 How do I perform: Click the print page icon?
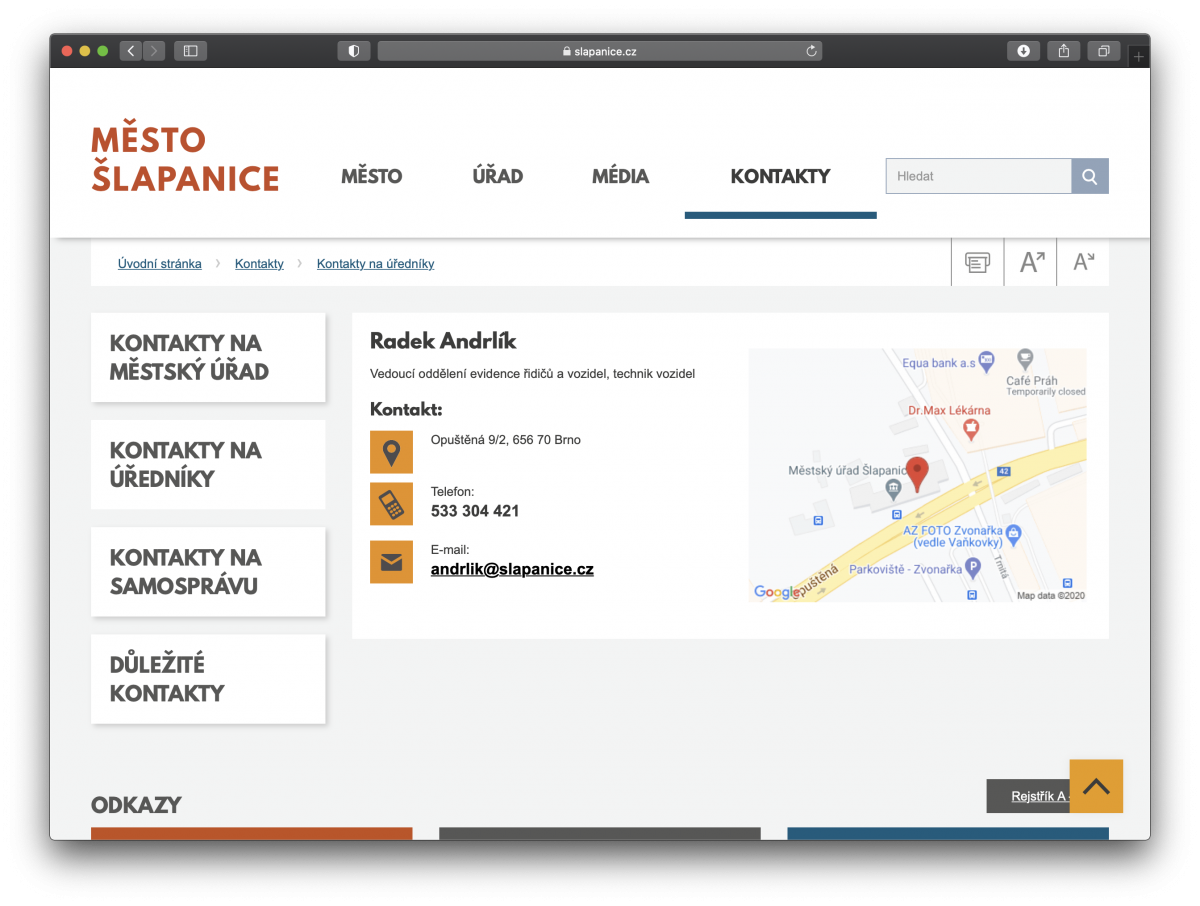tap(977, 263)
